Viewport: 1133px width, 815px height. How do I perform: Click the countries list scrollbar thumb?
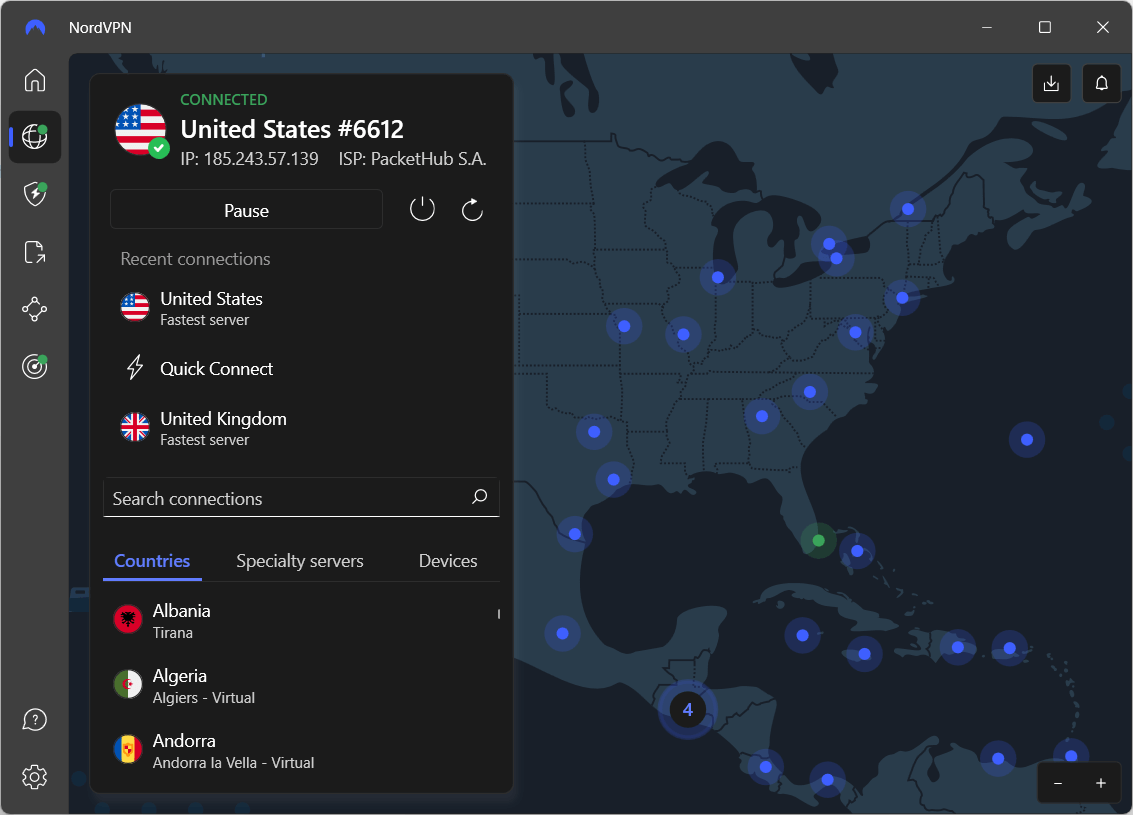[x=499, y=614]
